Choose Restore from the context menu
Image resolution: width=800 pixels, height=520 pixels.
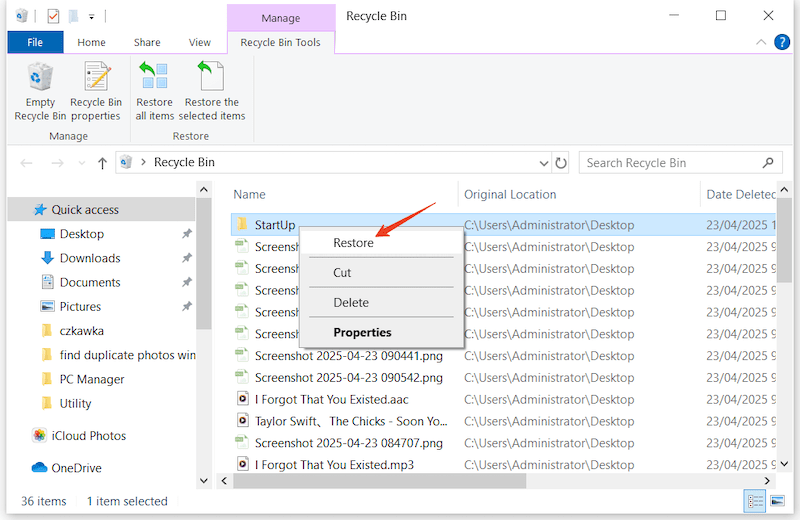pos(353,243)
